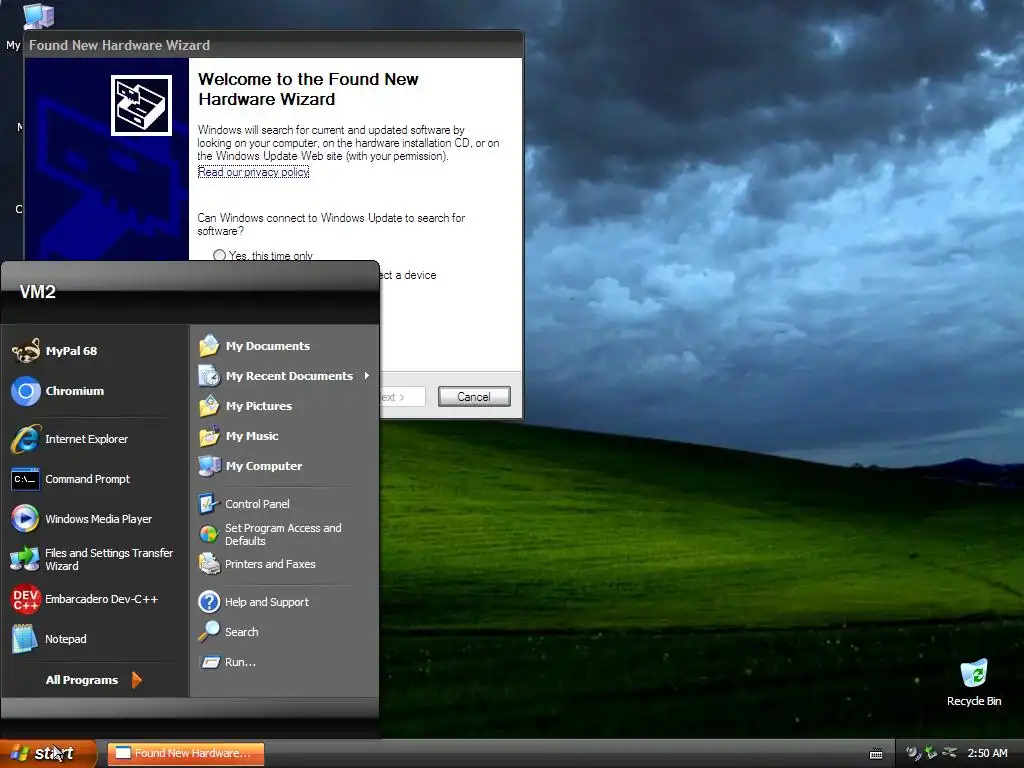This screenshot has height=768, width=1024.
Task: Click the My Music folder icon
Action: click(209, 436)
